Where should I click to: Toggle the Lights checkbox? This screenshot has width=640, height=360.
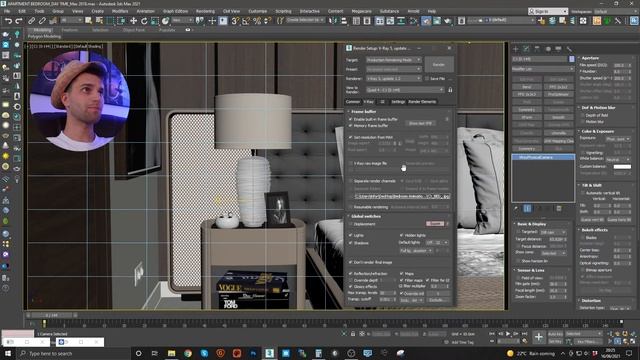(x=351, y=236)
